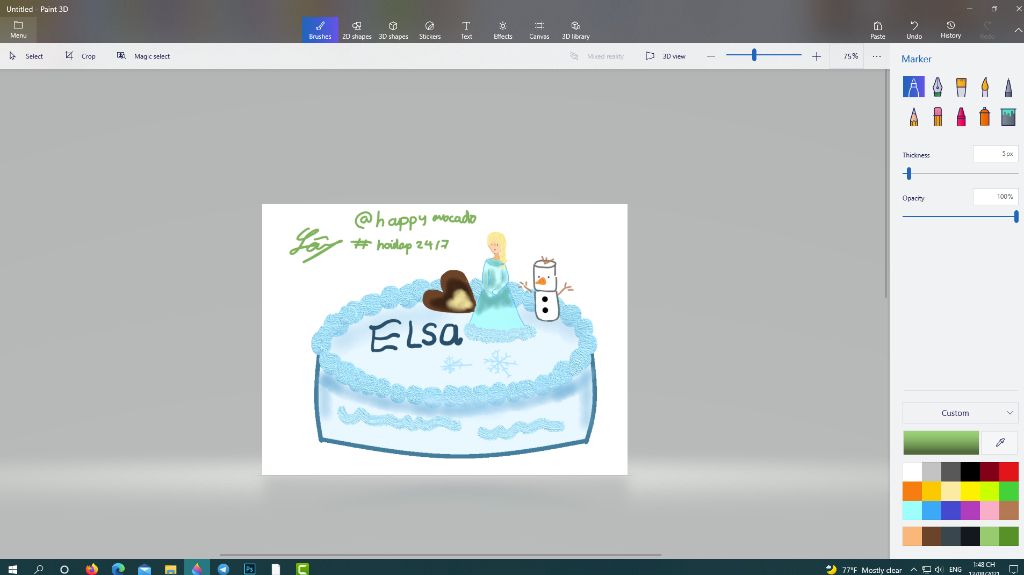Open the Effects tab

503,29
